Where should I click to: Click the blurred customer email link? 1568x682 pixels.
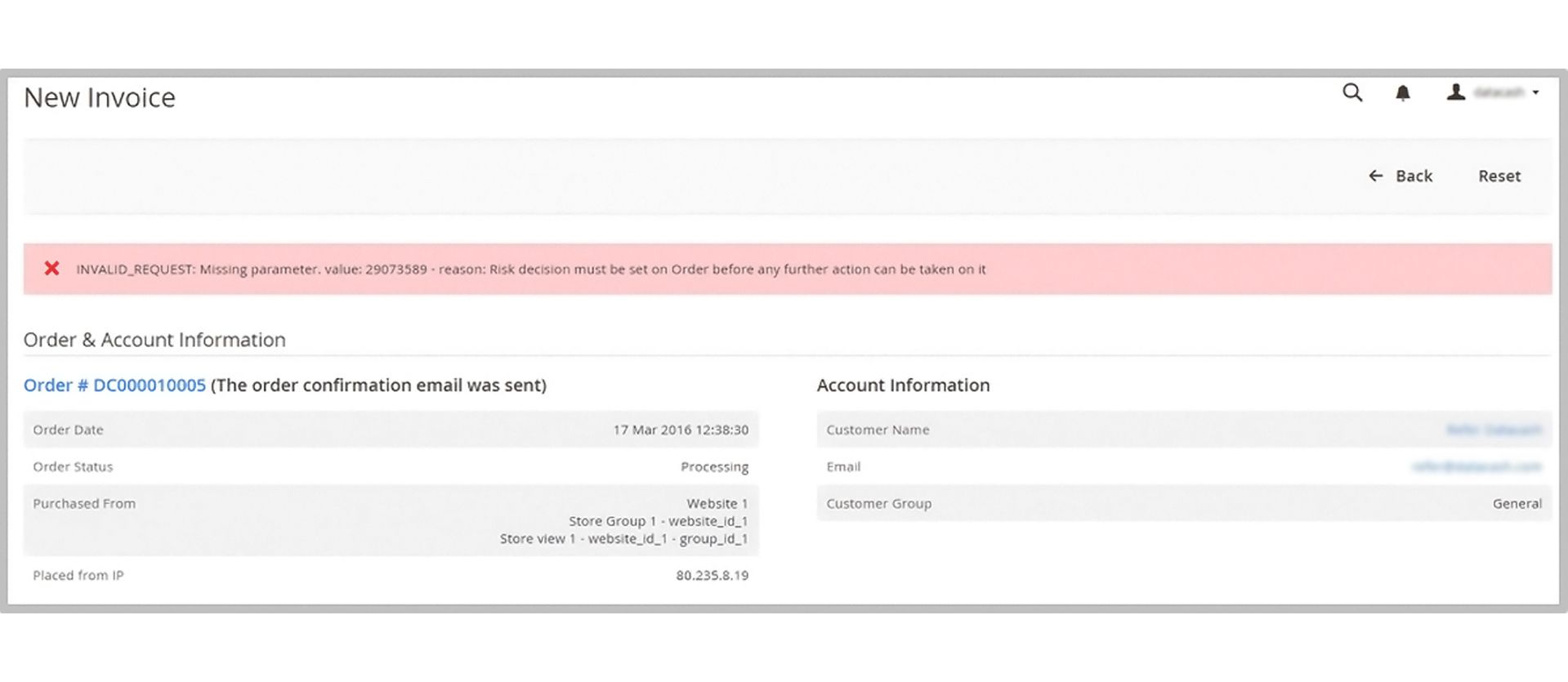point(1476,466)
